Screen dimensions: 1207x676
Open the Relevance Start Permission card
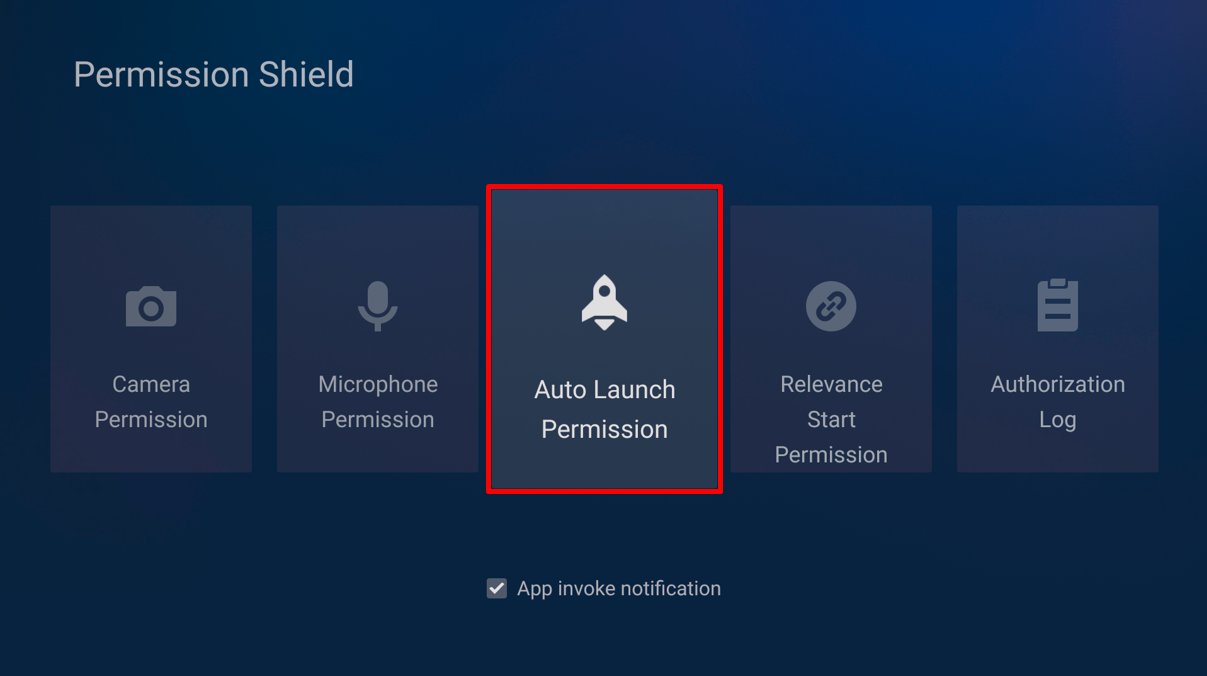(x=831, y=338)
